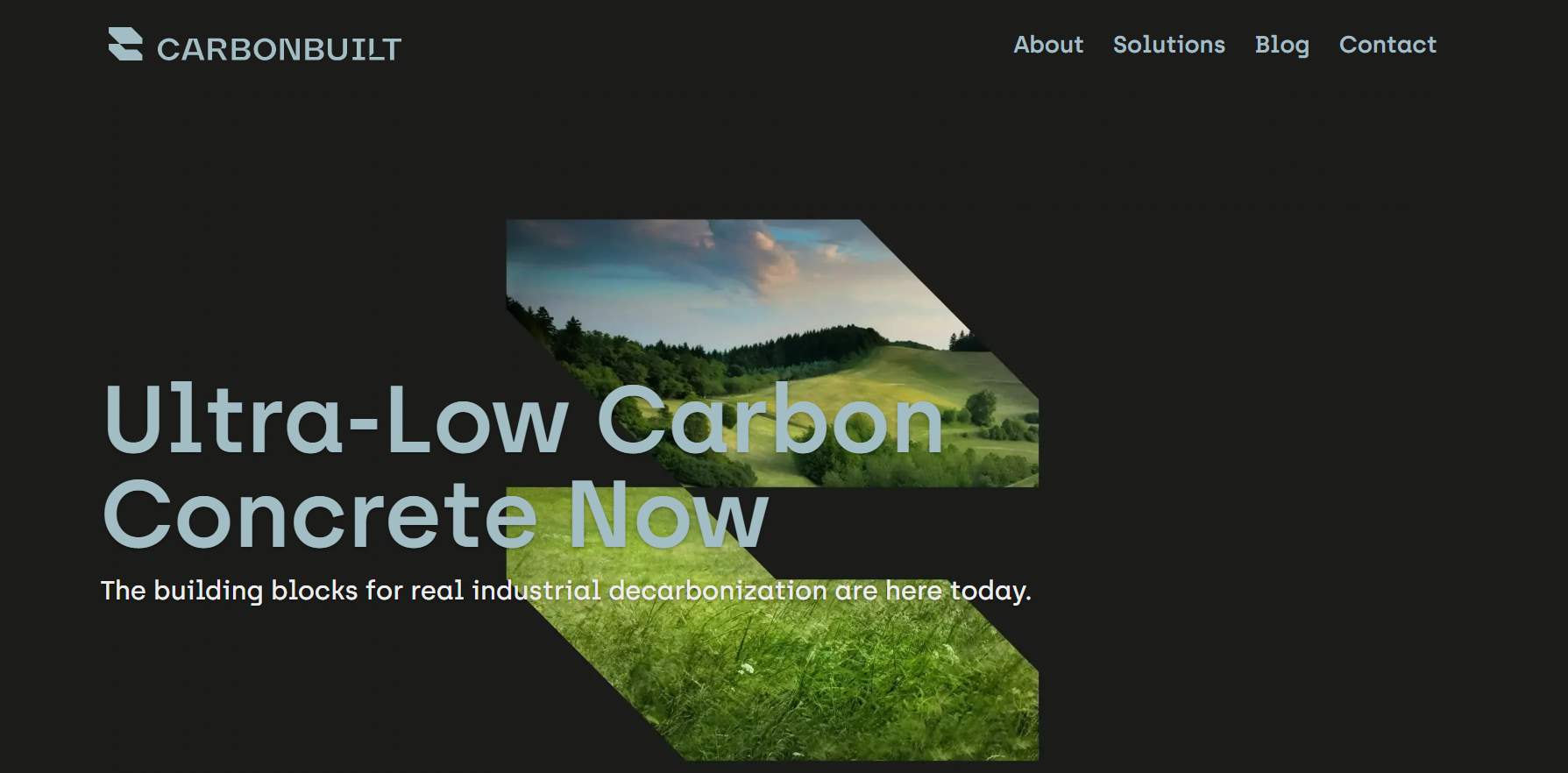The width and height of the screenshot is (1568, 773).
Task: Click the word "decarbonization" in the tagline
Action: (x=718, y=591)
